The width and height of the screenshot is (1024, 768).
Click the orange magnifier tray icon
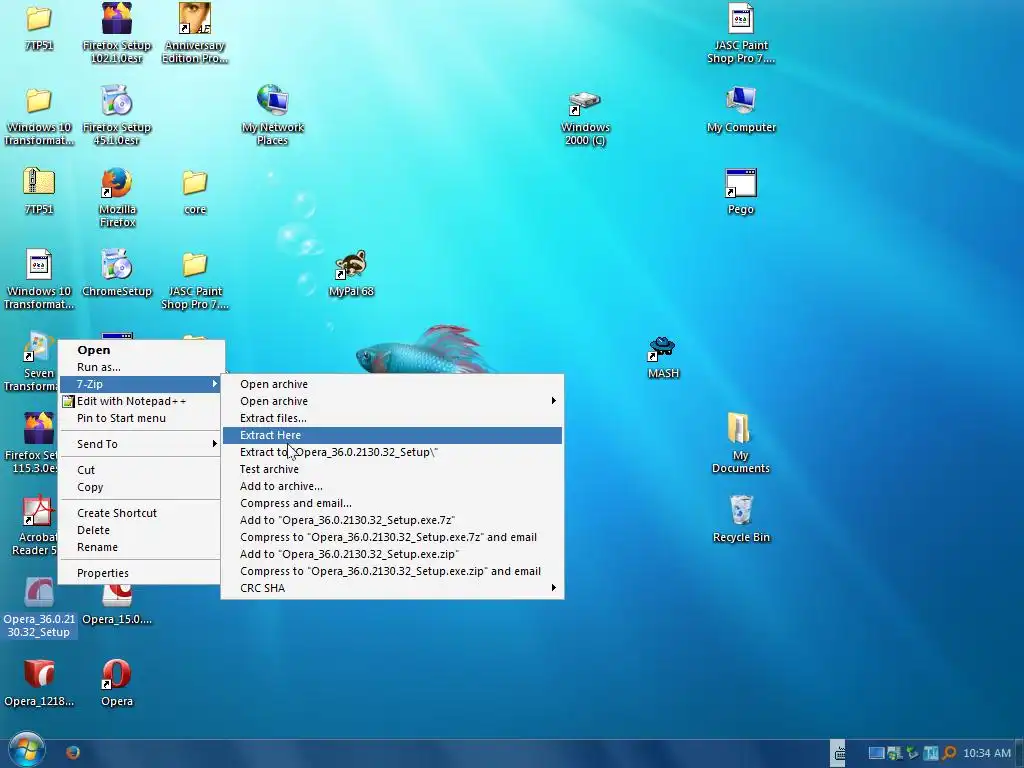pos(949,753)
